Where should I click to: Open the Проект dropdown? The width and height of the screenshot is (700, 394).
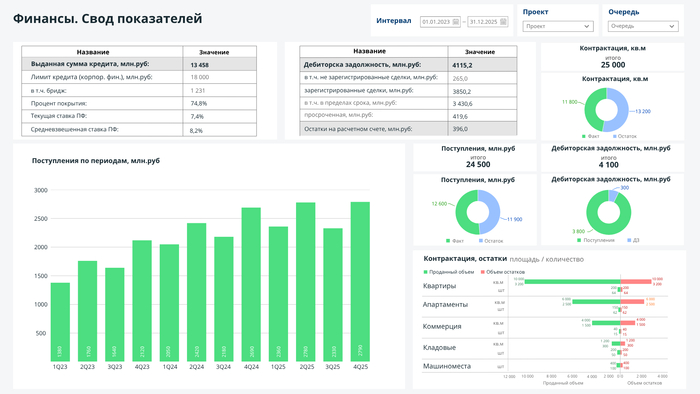pos(558,26)
